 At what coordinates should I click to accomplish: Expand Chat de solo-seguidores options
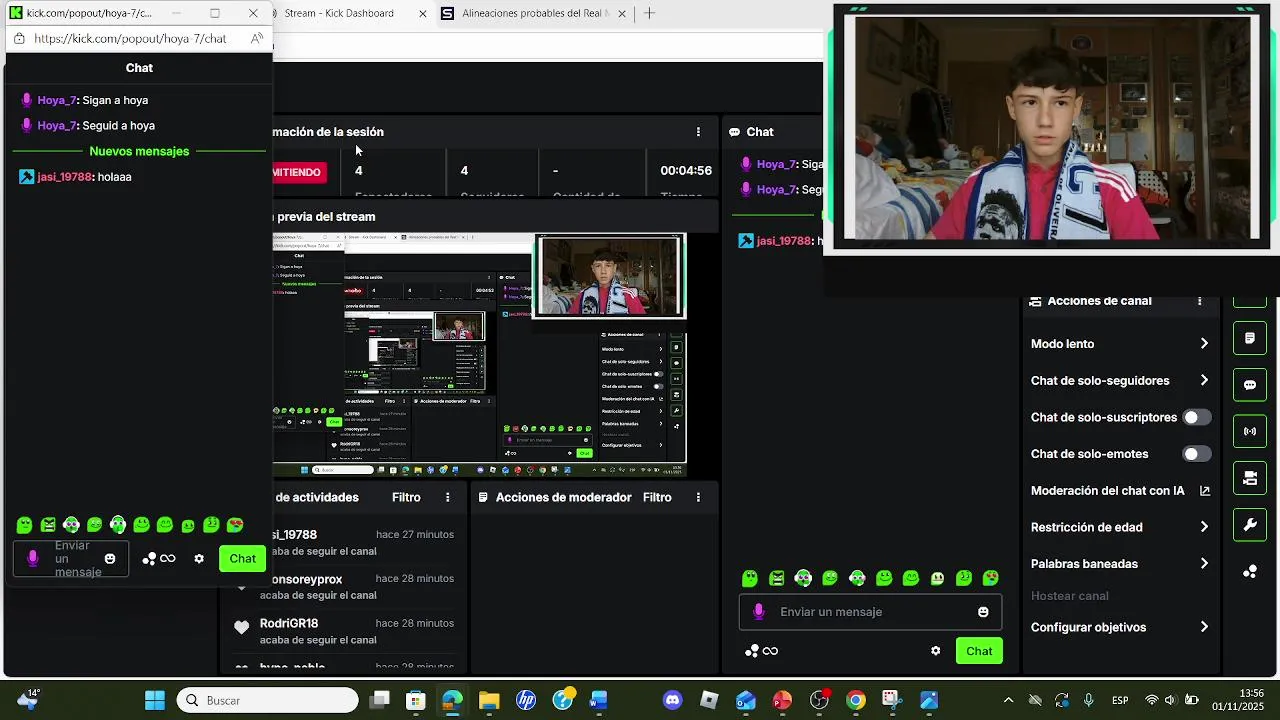click(x=1204, y=381)
